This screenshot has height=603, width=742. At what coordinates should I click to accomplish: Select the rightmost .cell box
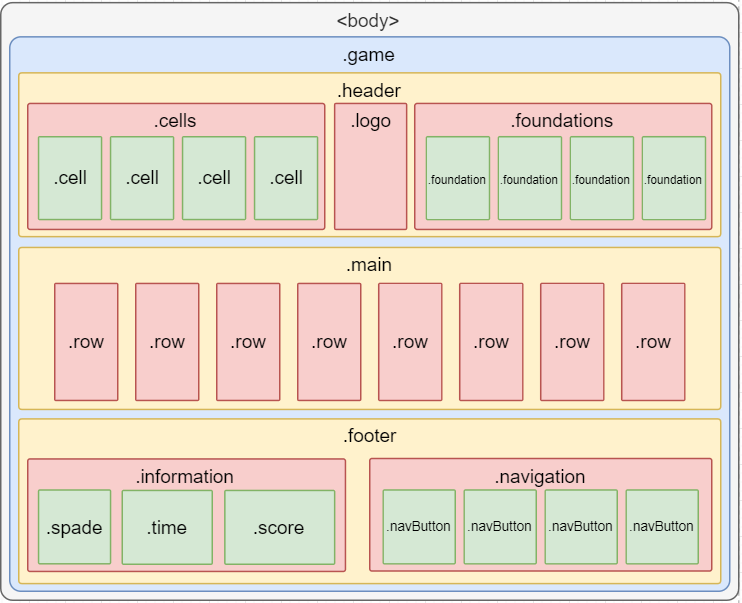pos(286,178)
